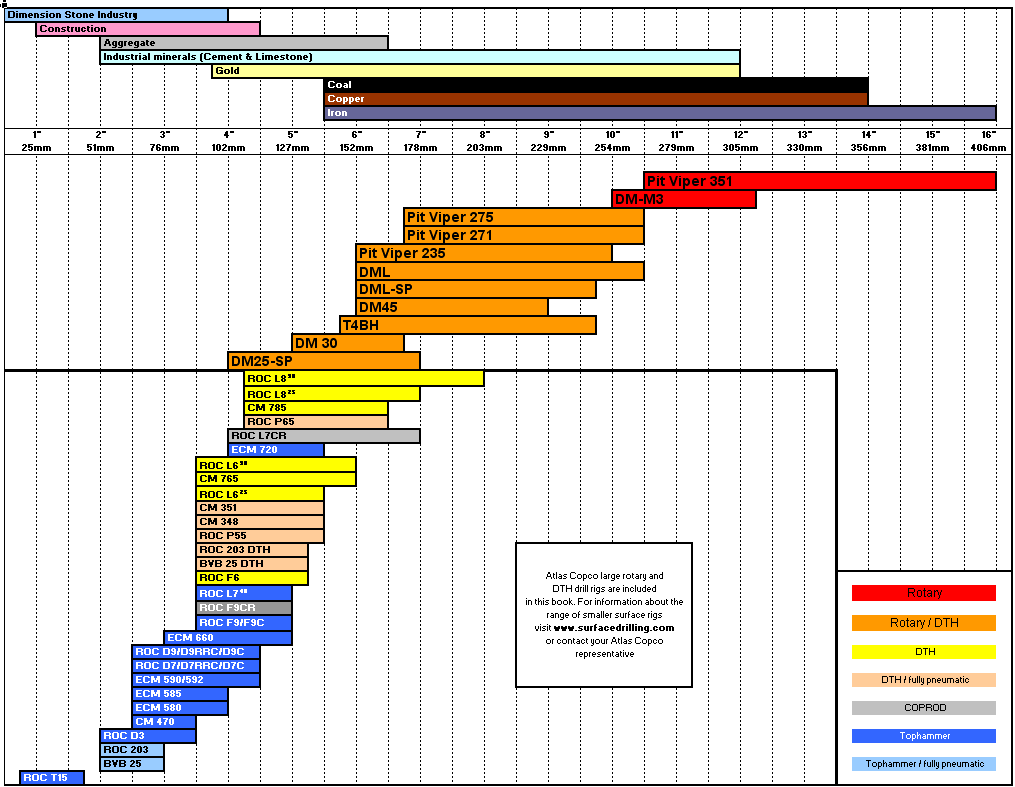1015x787 pixels.
Task: Click the CM 785 bar
Action: pos(317,408)
